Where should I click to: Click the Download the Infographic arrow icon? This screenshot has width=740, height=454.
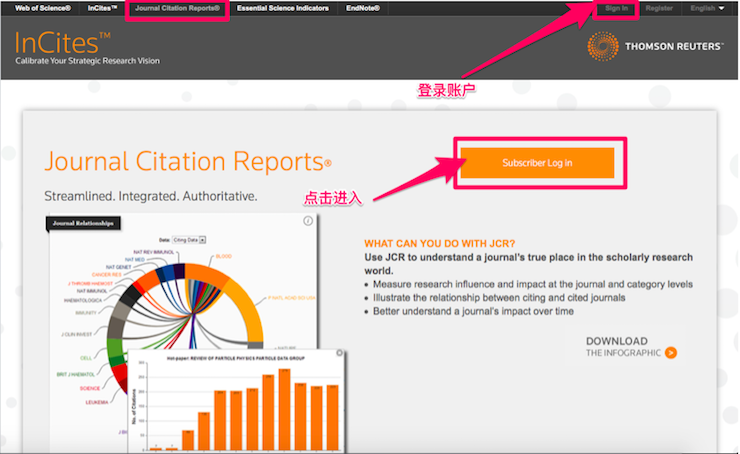click(x=671, y=353)
